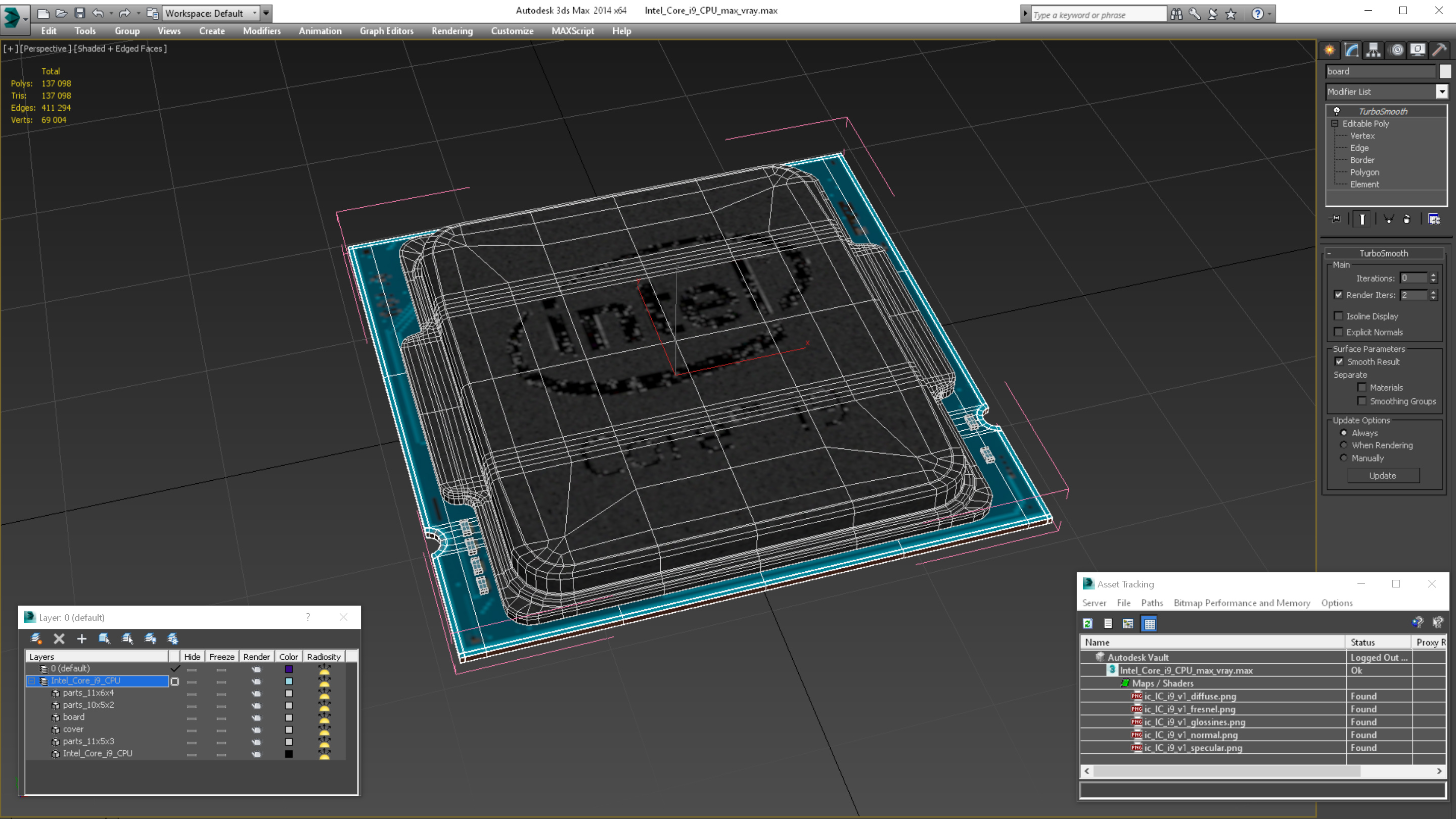Click the Perspective viewport label
This screenshot has width=1456, height=819.
45,49
